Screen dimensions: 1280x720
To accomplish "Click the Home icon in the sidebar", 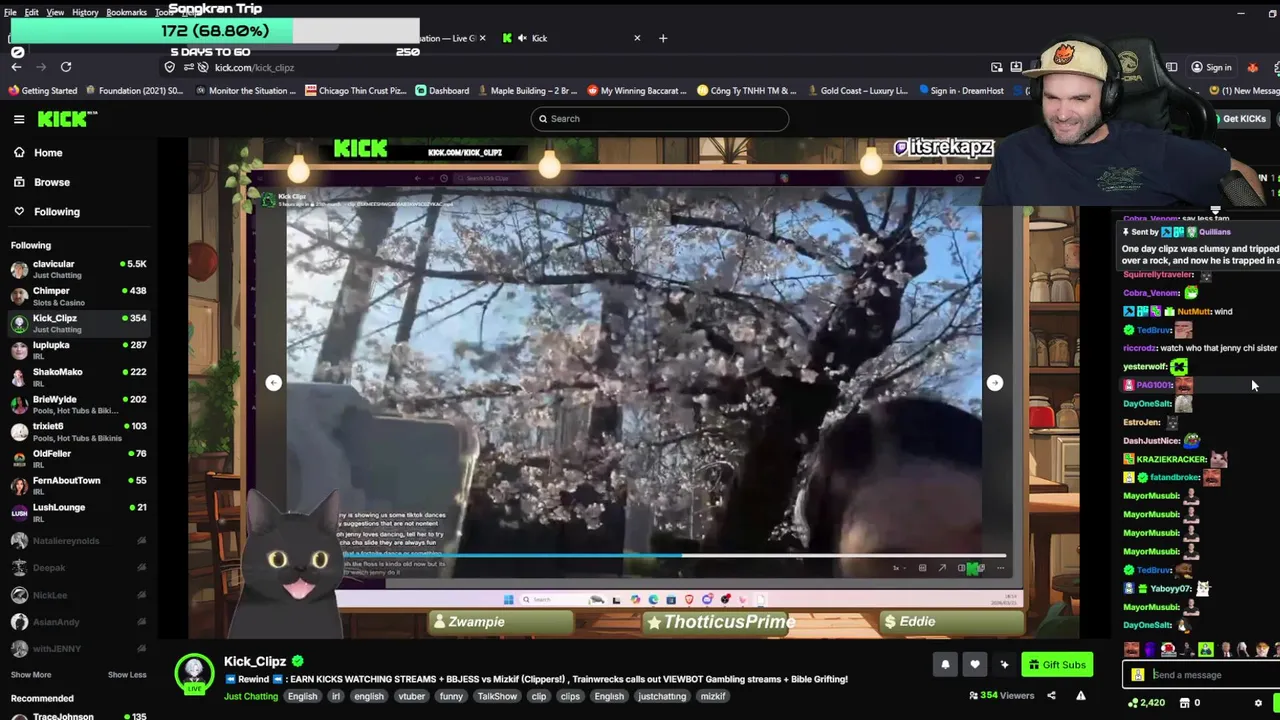I will click(x=19, y=153).
